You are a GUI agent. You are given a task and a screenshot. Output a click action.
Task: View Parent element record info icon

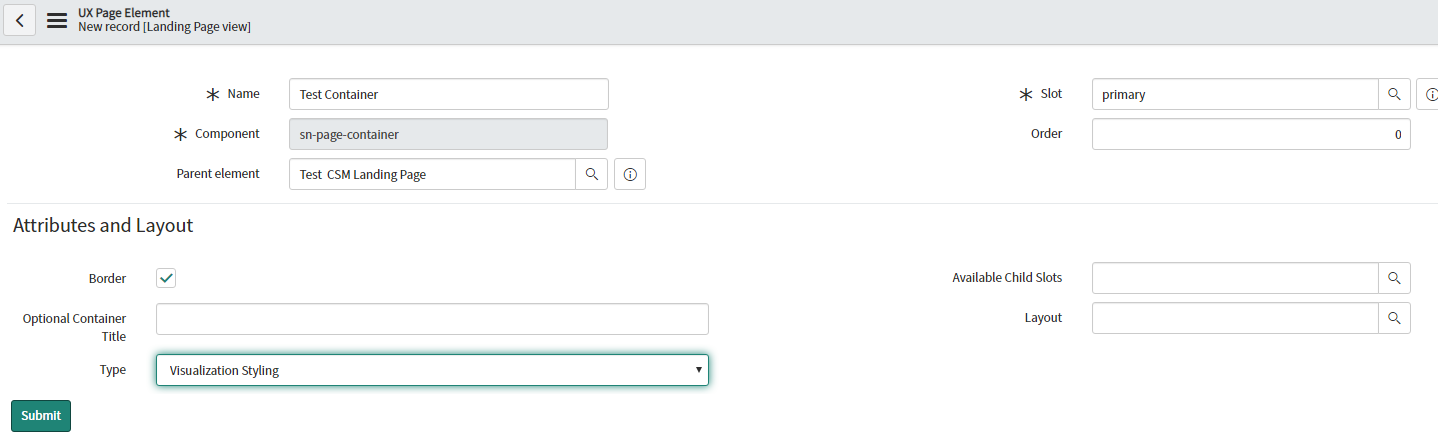[x=630, y=174]
